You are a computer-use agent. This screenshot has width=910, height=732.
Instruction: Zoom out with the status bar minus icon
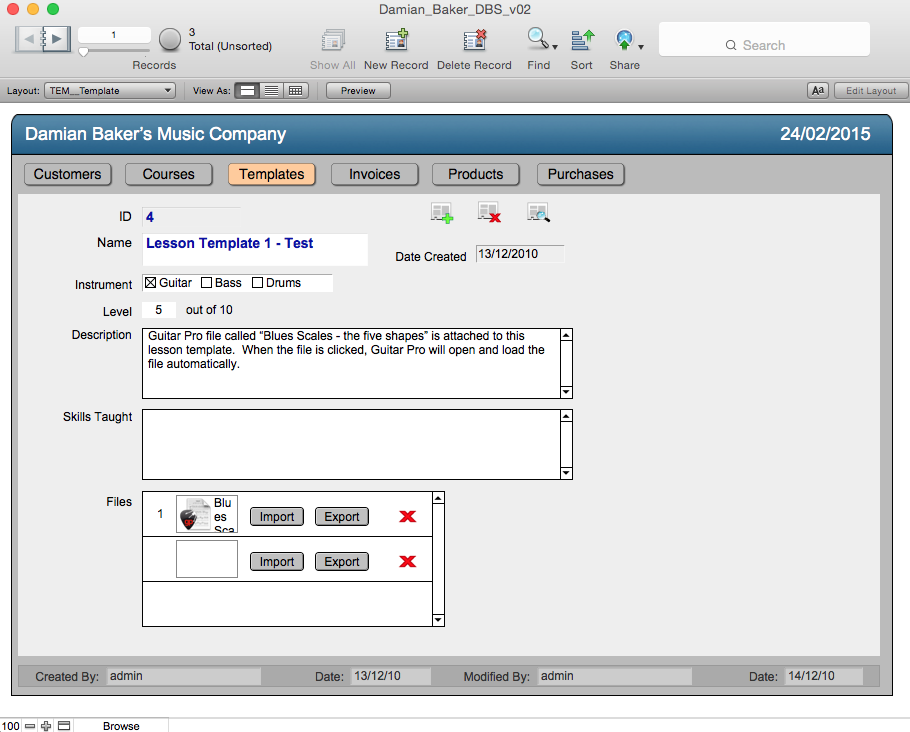coord(30,726)
